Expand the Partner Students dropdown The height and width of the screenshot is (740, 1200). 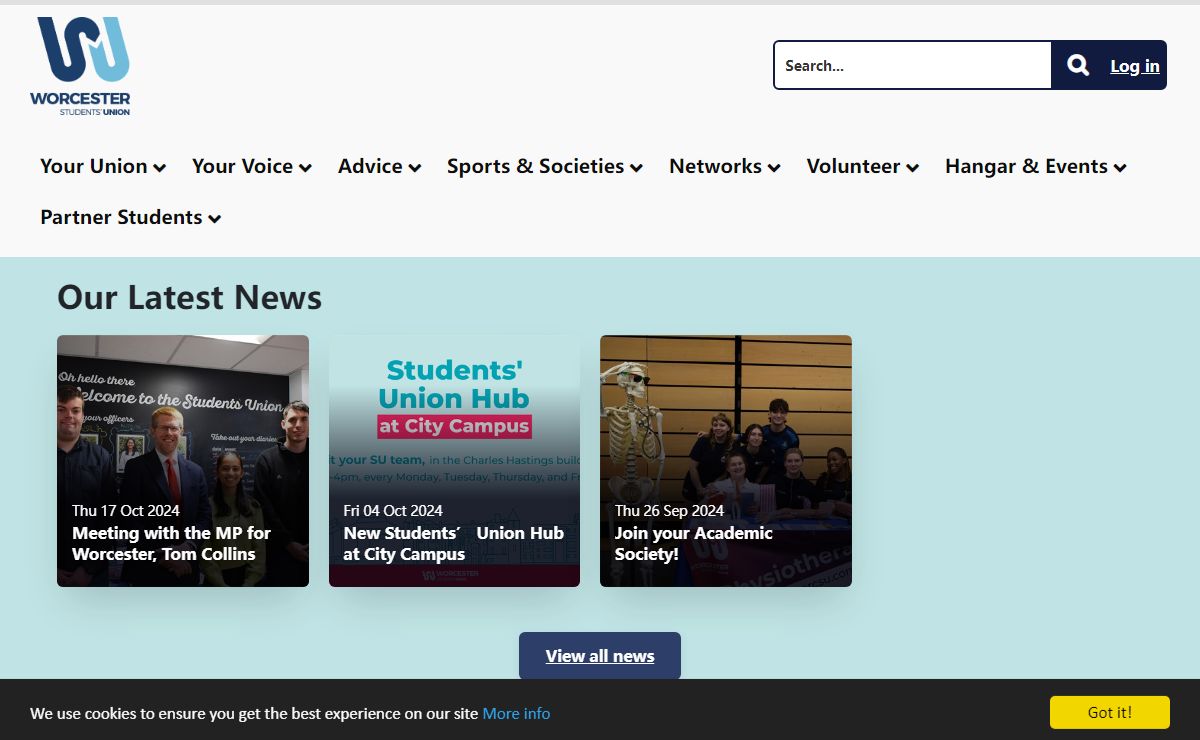(131, 218)
